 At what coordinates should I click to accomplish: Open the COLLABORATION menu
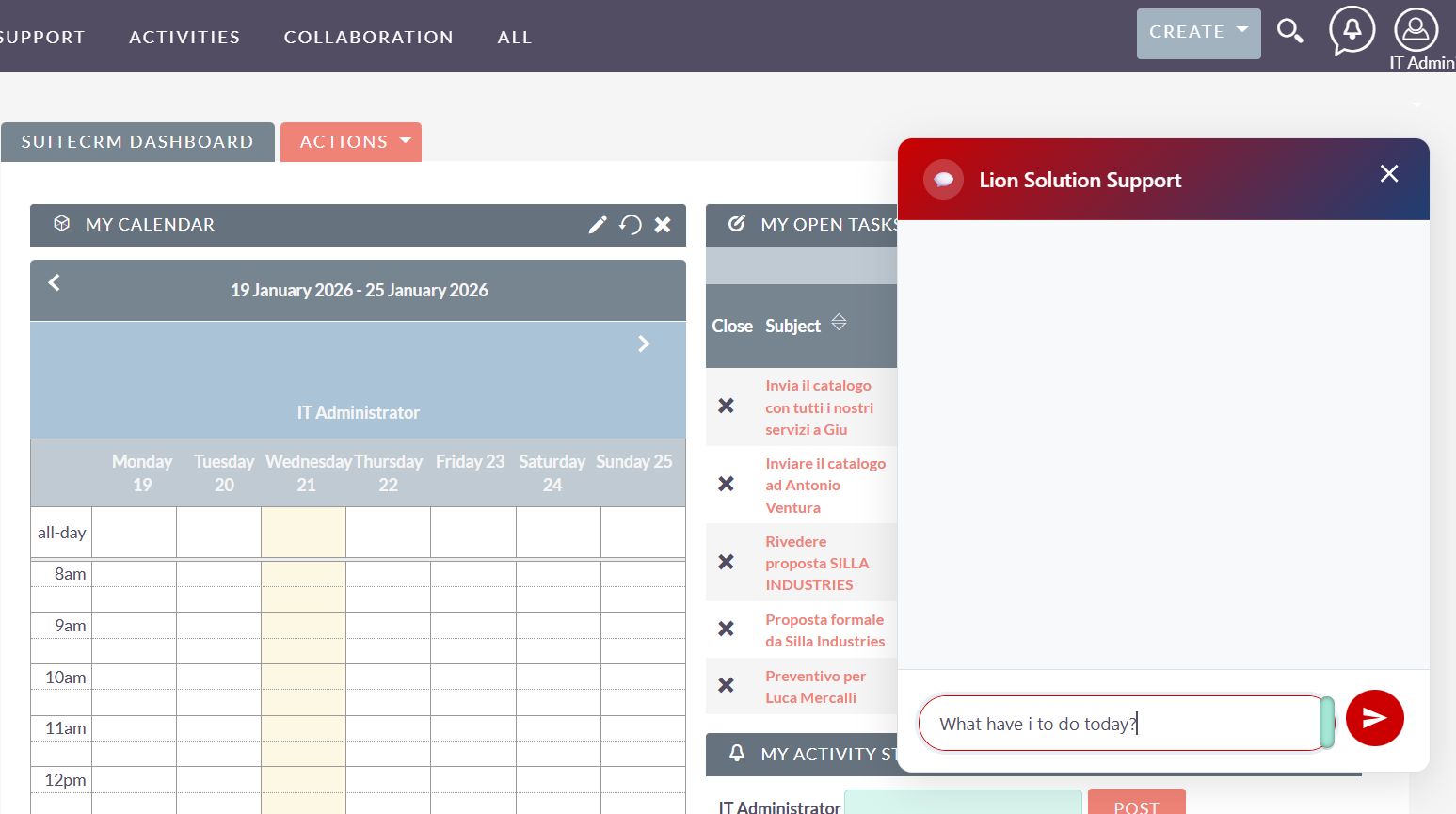tap(369, 38)
